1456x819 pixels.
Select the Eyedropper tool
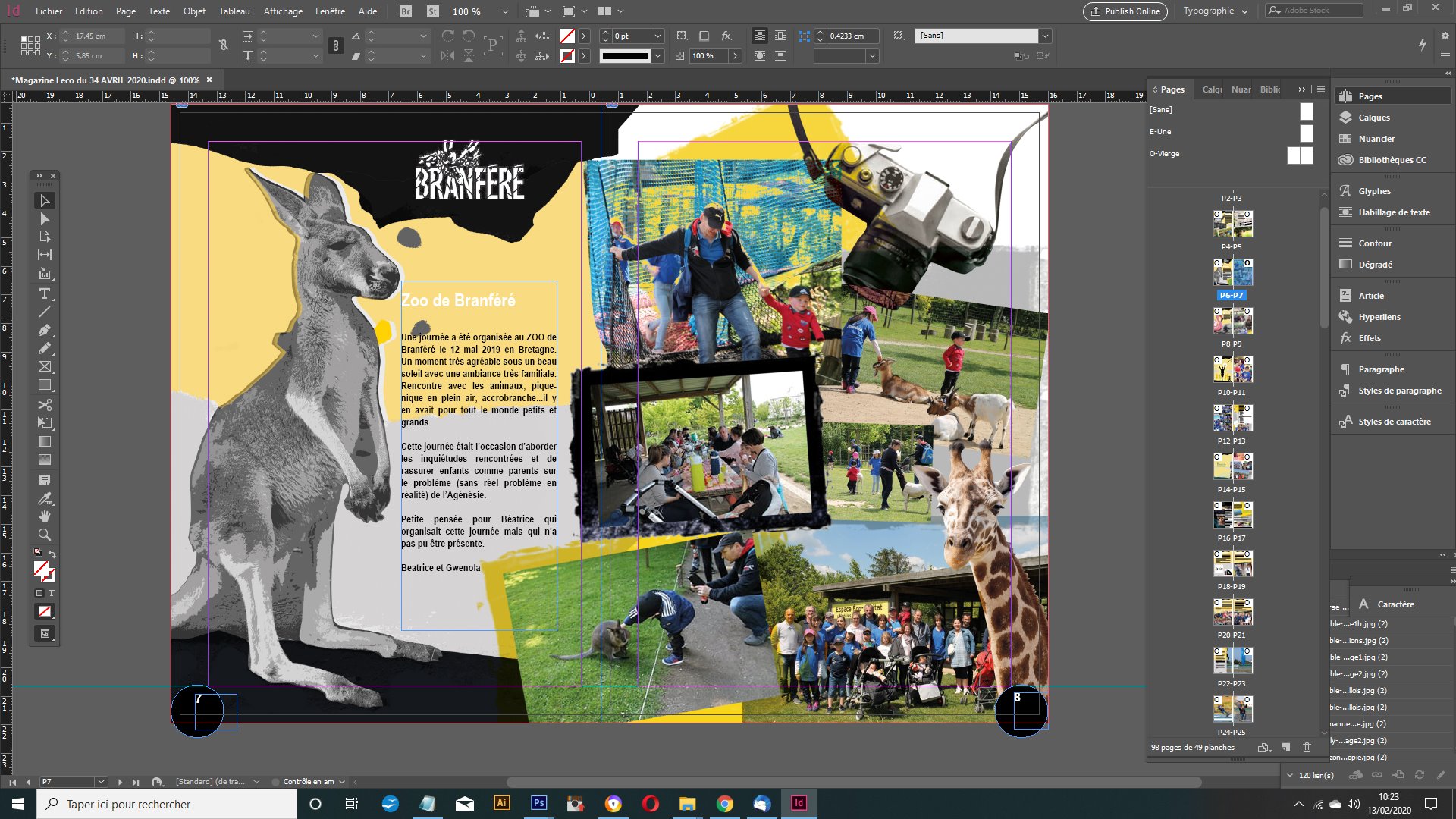(x=45, y=498)
